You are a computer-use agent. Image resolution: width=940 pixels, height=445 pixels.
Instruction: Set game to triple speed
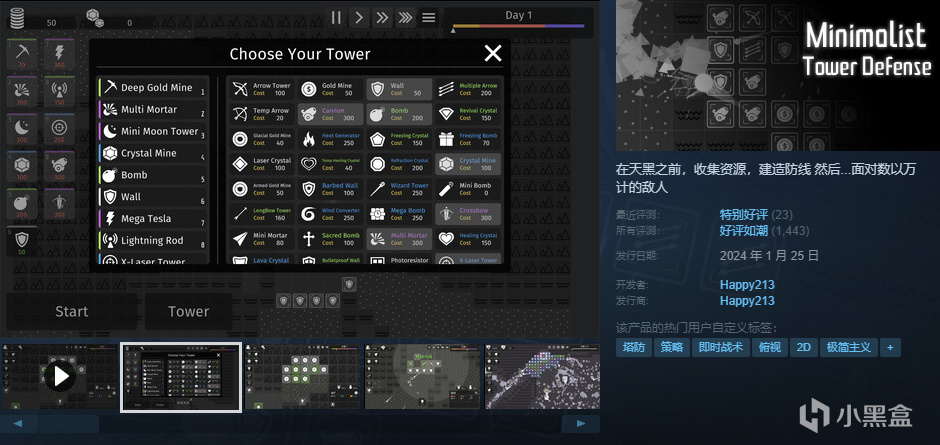pyautogui.click(x=405, y=17)
